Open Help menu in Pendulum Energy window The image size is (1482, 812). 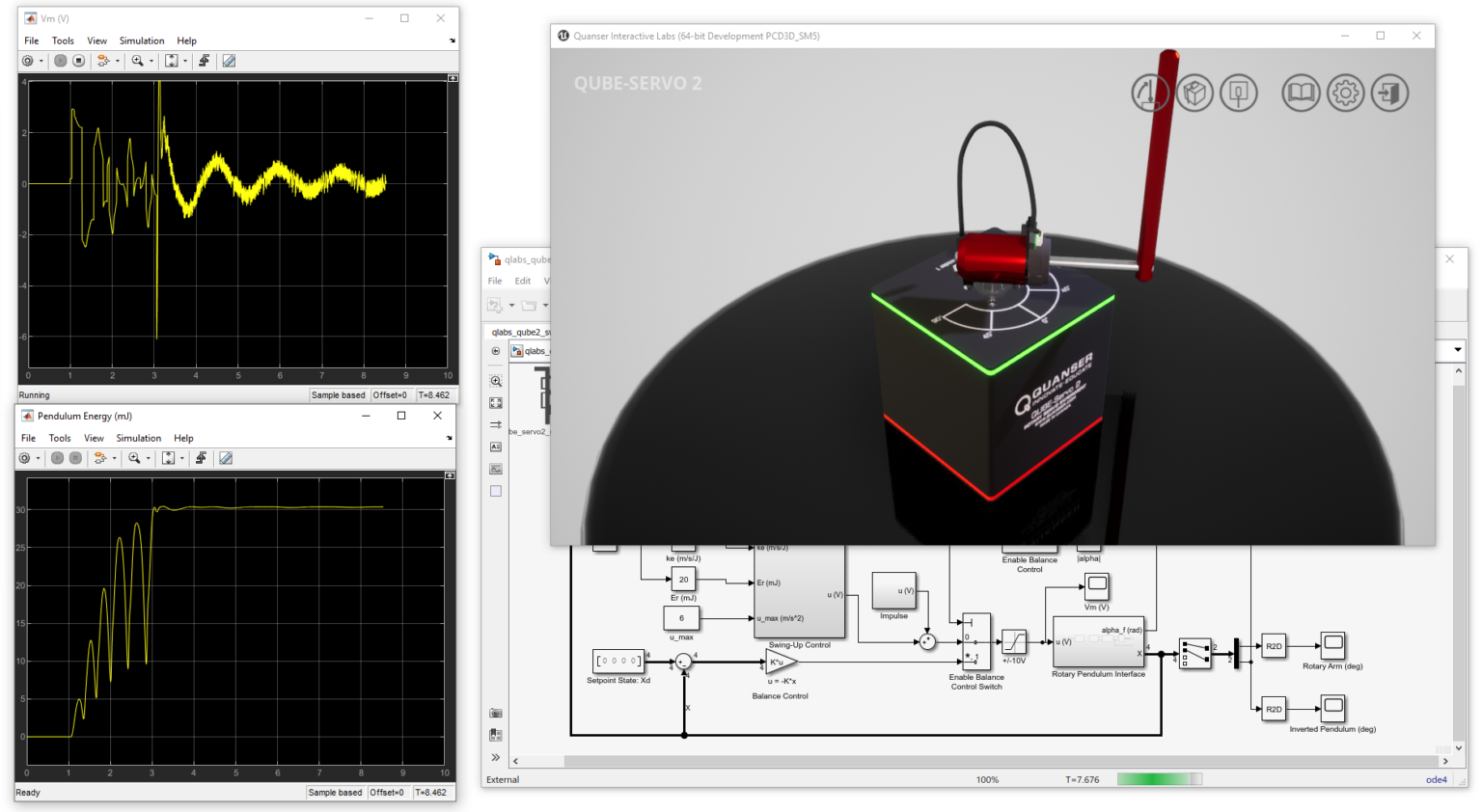pyautogui.click(x=183, y=438)
